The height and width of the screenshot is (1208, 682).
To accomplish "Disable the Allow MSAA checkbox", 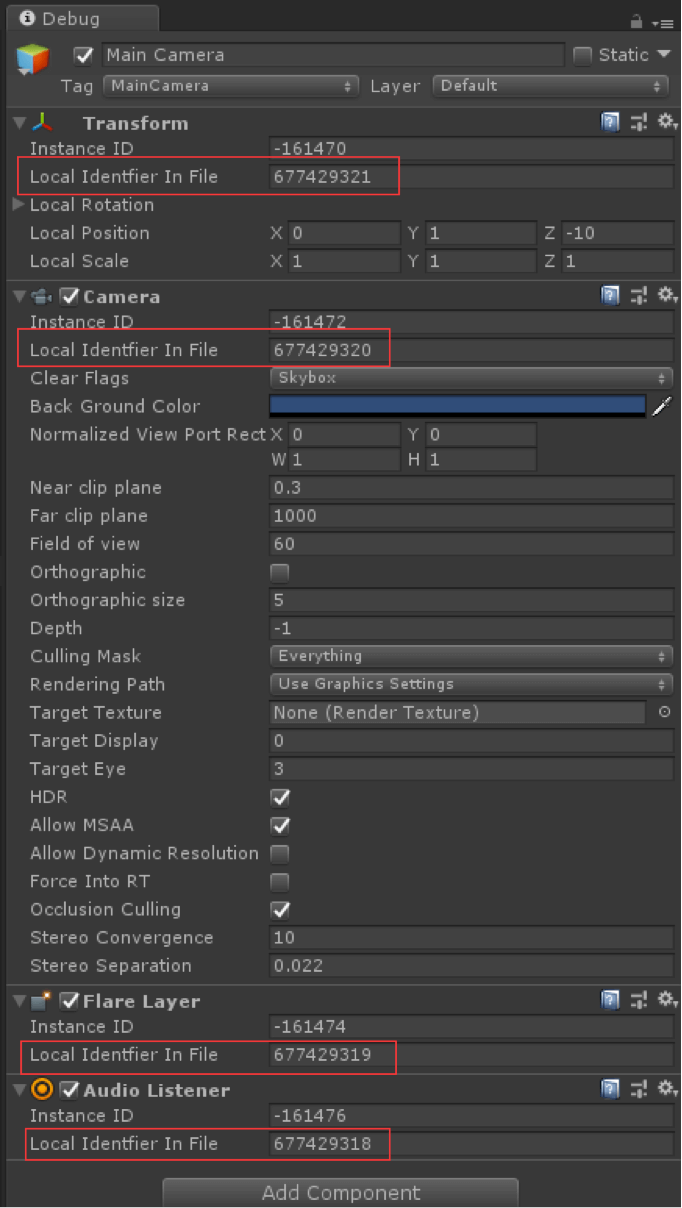I will (x=280, y=825).
